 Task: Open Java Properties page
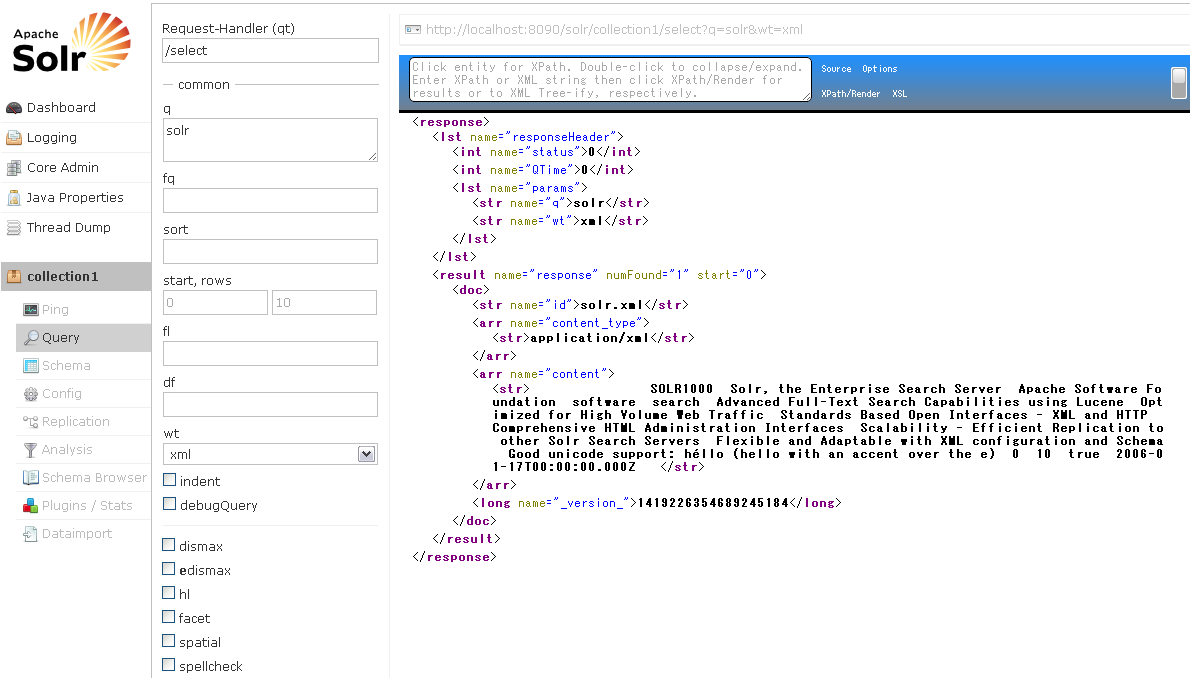(75, 197)
